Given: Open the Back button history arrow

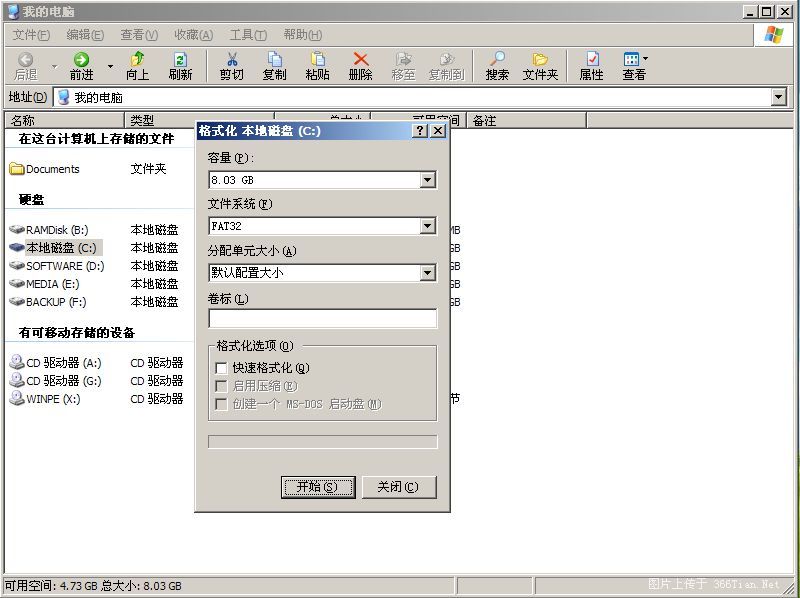Looking at the screenshot, I should pyautogui.click(x=55, y=66).
